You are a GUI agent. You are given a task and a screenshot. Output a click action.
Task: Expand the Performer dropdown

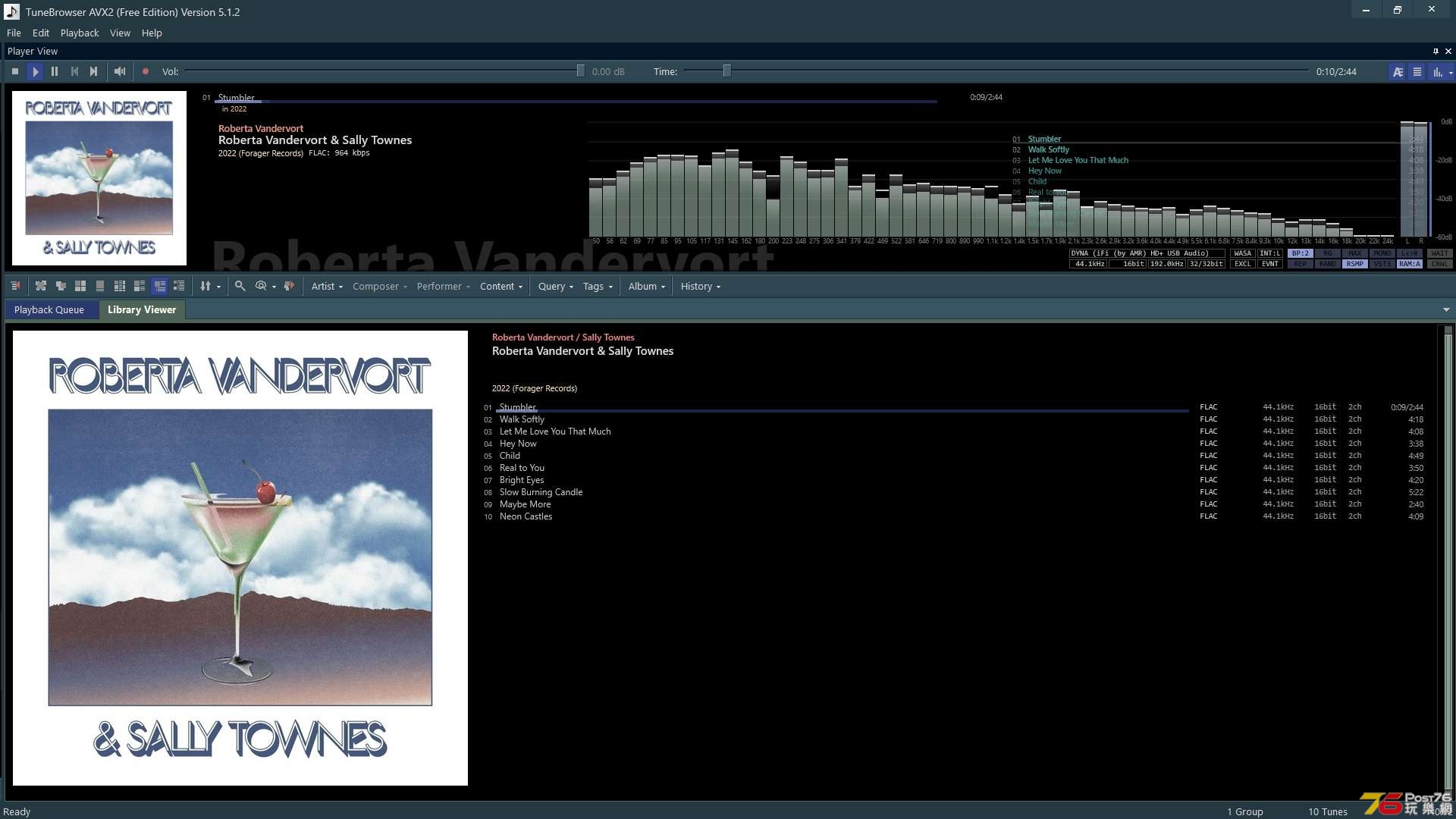pos(443,286)
